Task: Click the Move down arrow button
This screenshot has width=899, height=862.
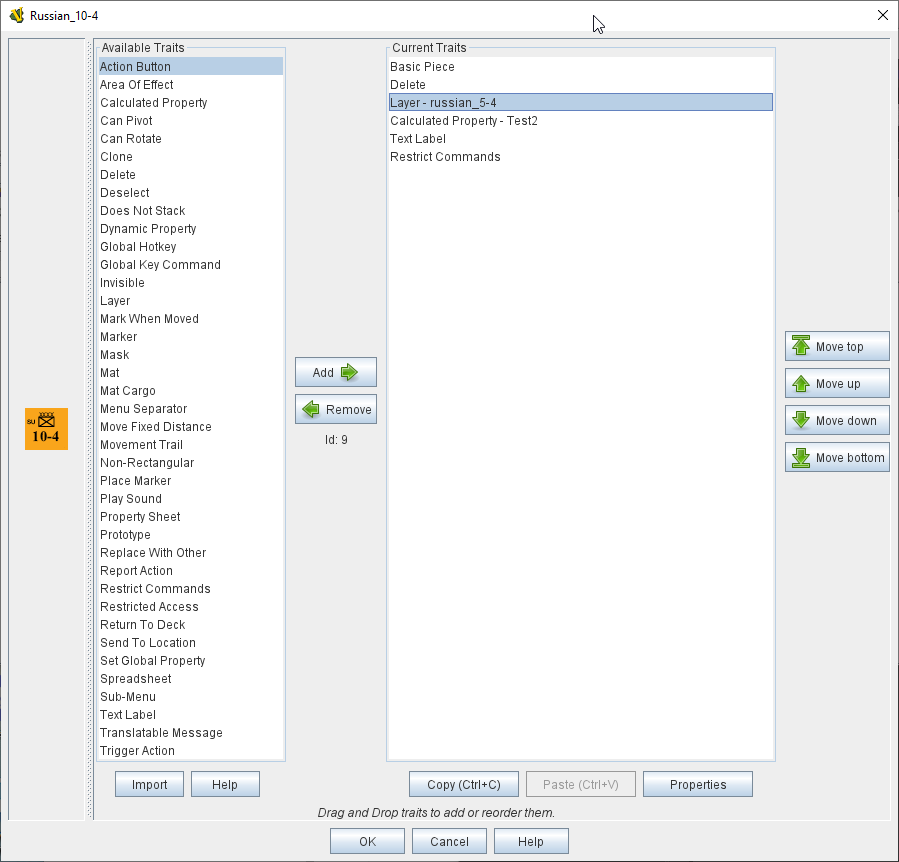Action: pos(837,421)
